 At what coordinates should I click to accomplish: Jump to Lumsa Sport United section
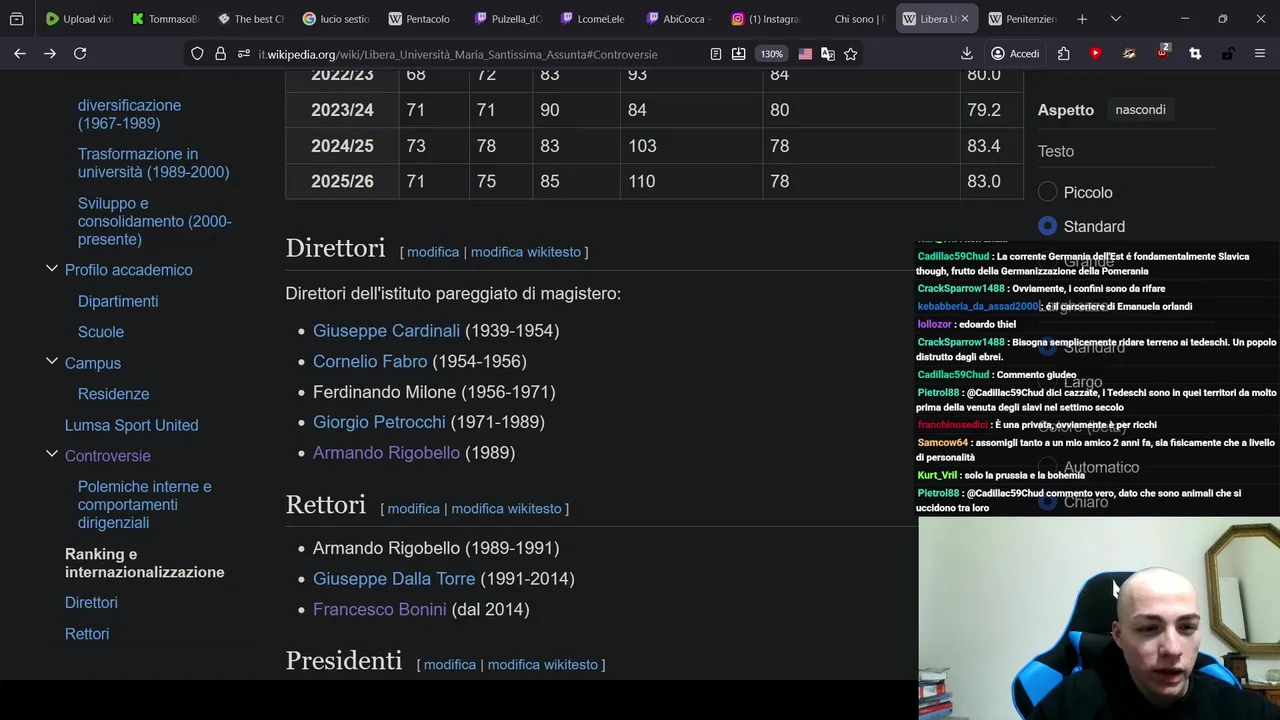tap(131, 425)
